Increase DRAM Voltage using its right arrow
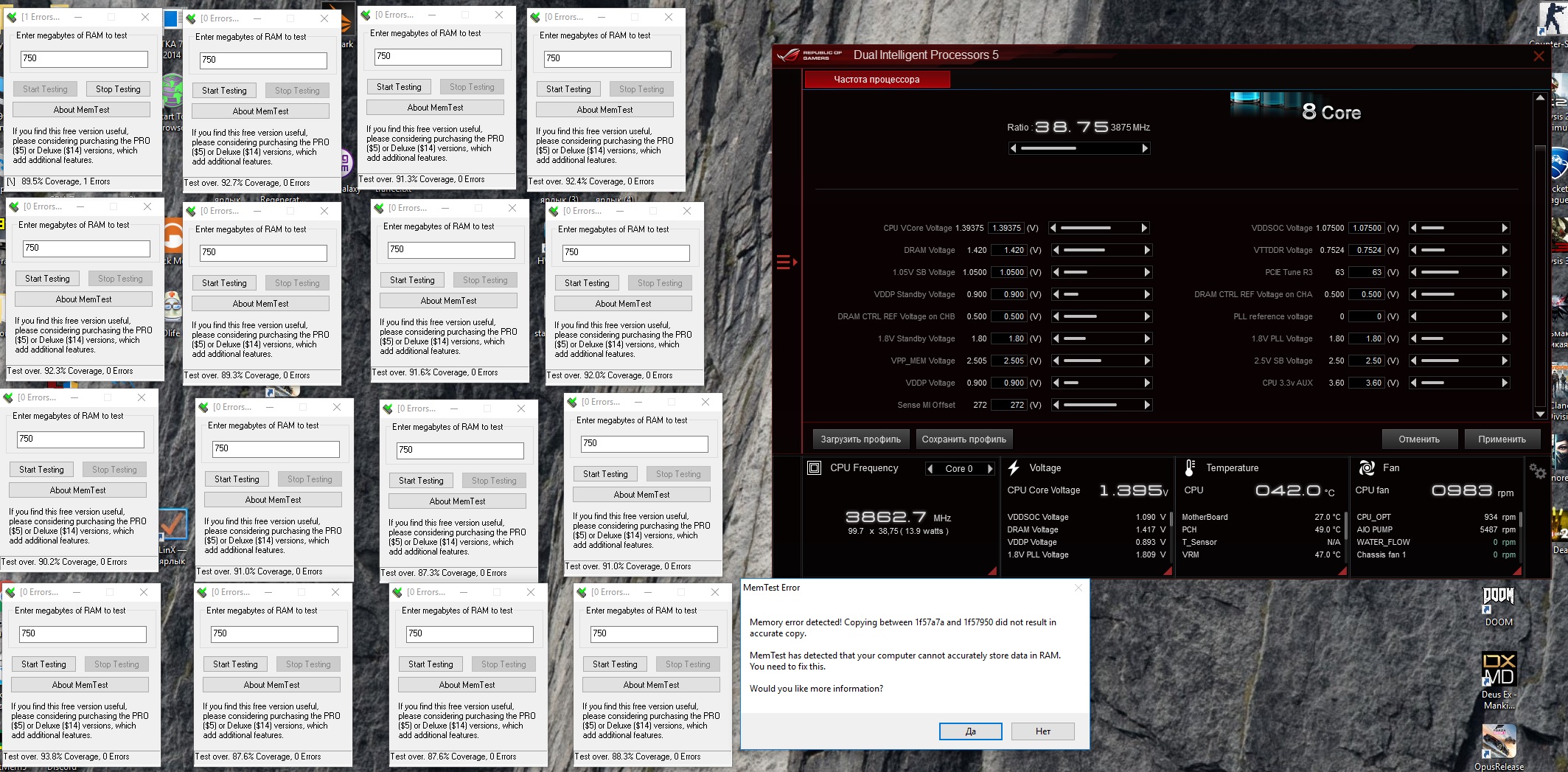This screenshot has height=772, width=1568. pyautogui.click(x=1147, y=250)
